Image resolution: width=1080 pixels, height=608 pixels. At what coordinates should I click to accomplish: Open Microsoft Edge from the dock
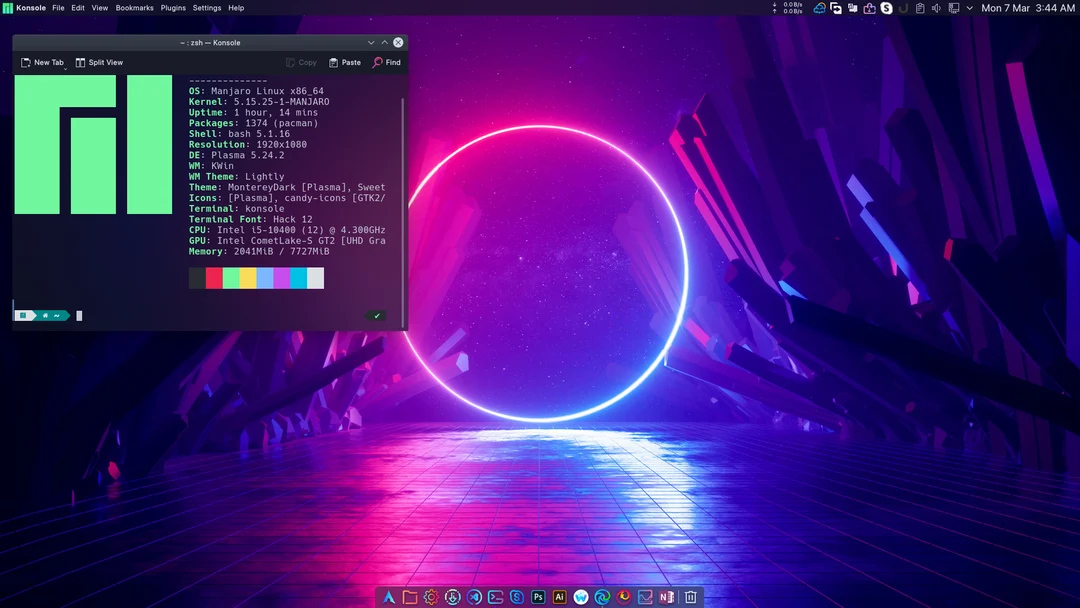click(602, 596)
